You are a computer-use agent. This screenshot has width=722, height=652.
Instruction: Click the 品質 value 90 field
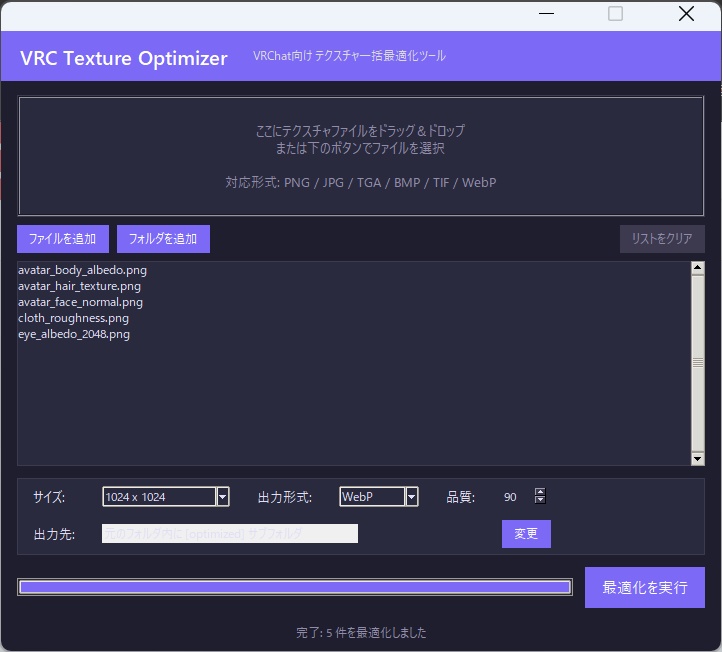click(x=510, y=497)
